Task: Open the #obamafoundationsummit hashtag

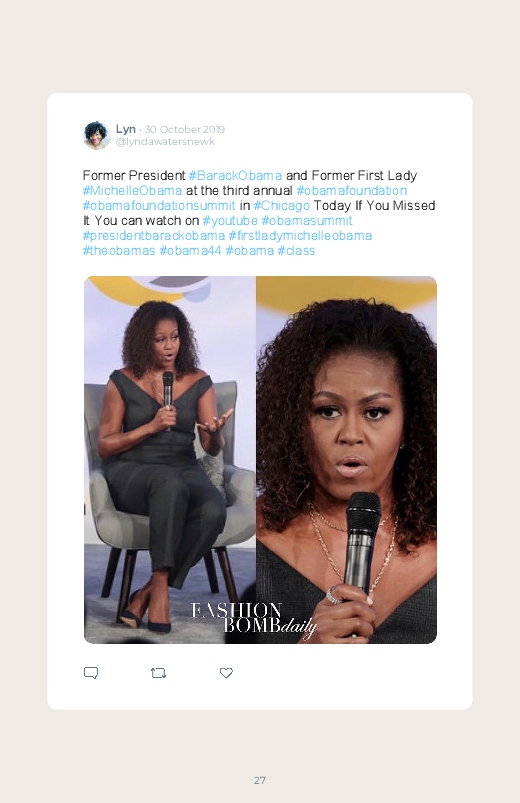Action: click(x=159, y=206)
